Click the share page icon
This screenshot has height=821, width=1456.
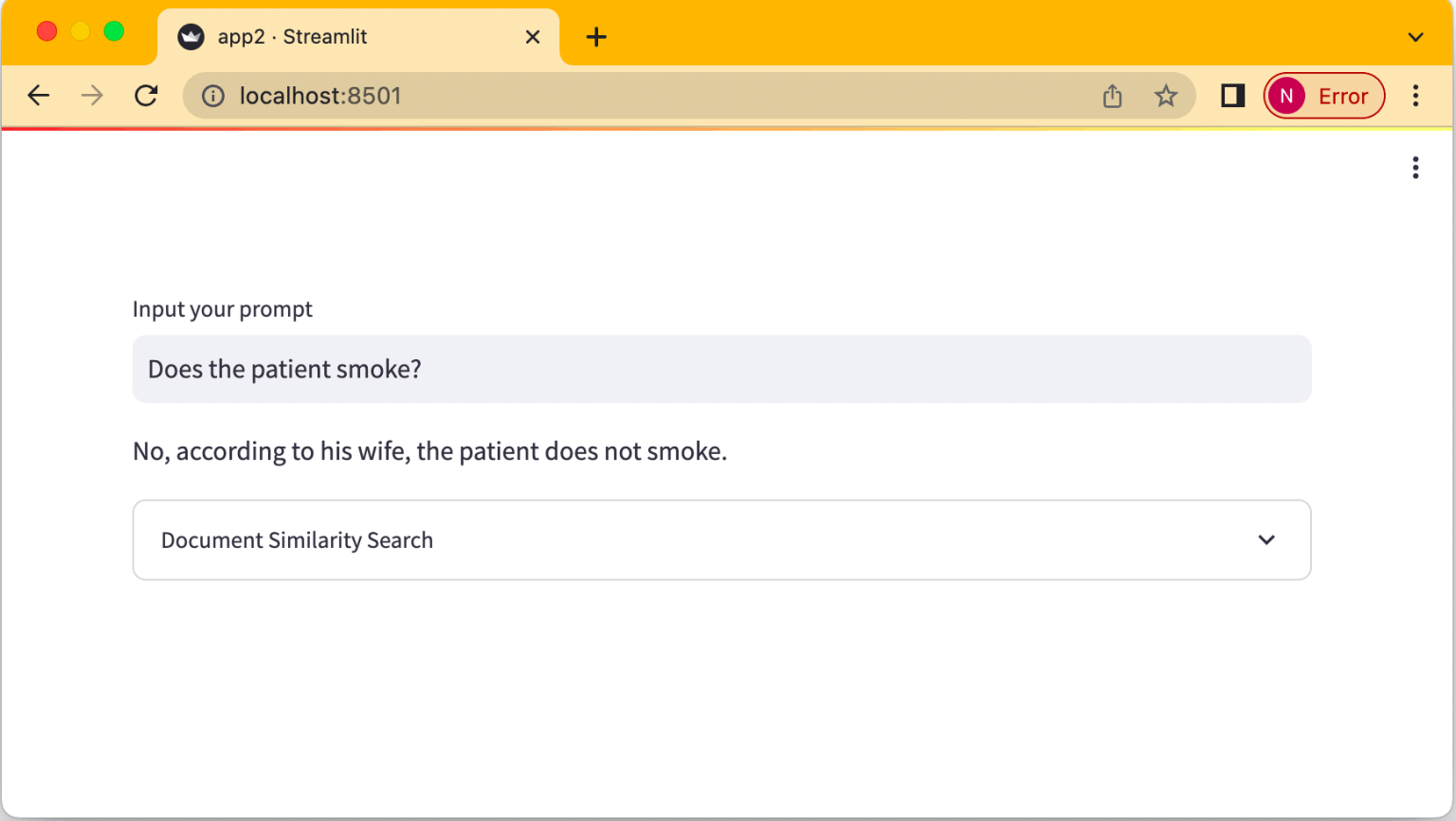1113,96
